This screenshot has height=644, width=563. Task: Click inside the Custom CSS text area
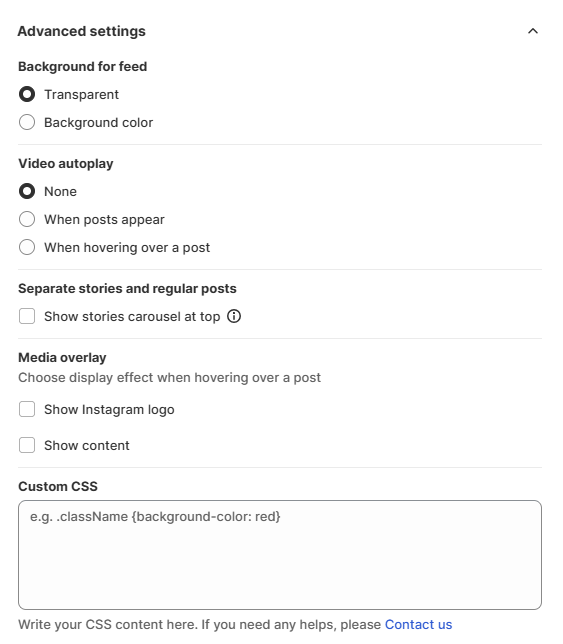280,555
